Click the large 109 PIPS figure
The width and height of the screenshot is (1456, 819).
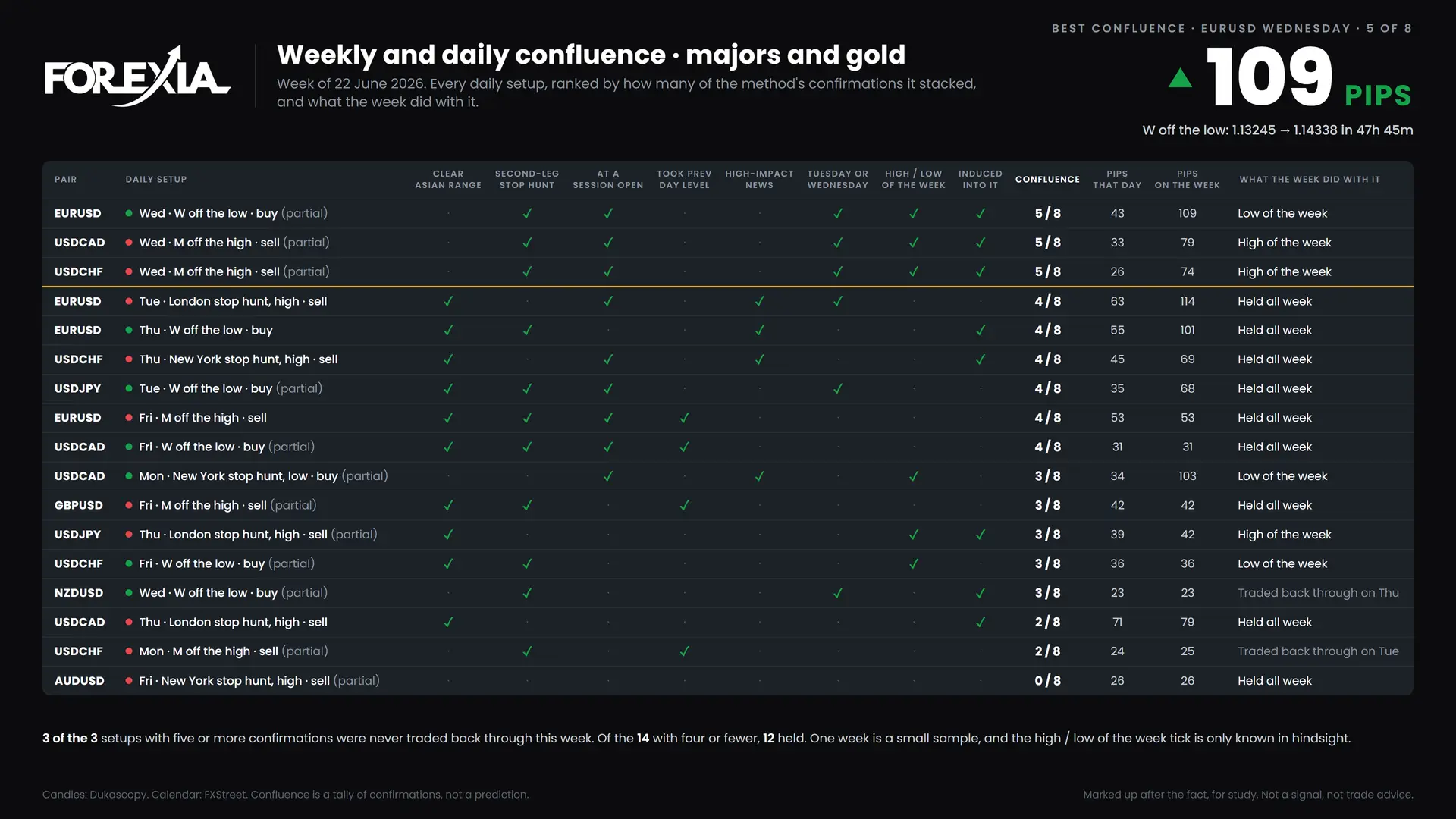tap(1309, 77)
